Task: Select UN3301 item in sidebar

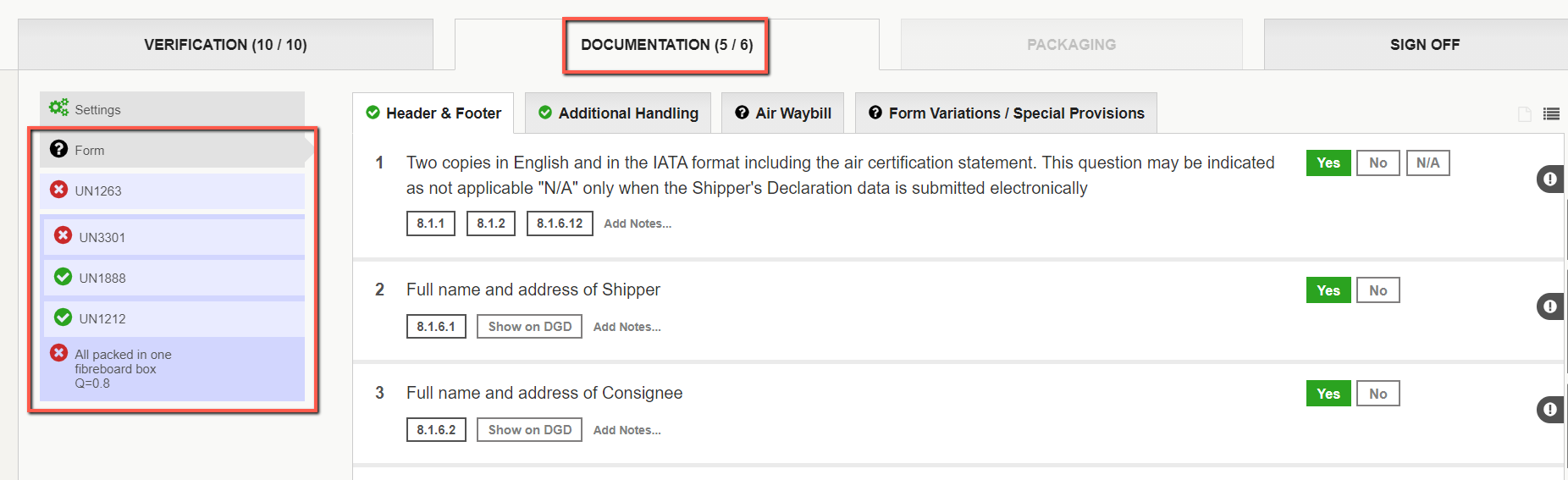Action: [174, 237]
